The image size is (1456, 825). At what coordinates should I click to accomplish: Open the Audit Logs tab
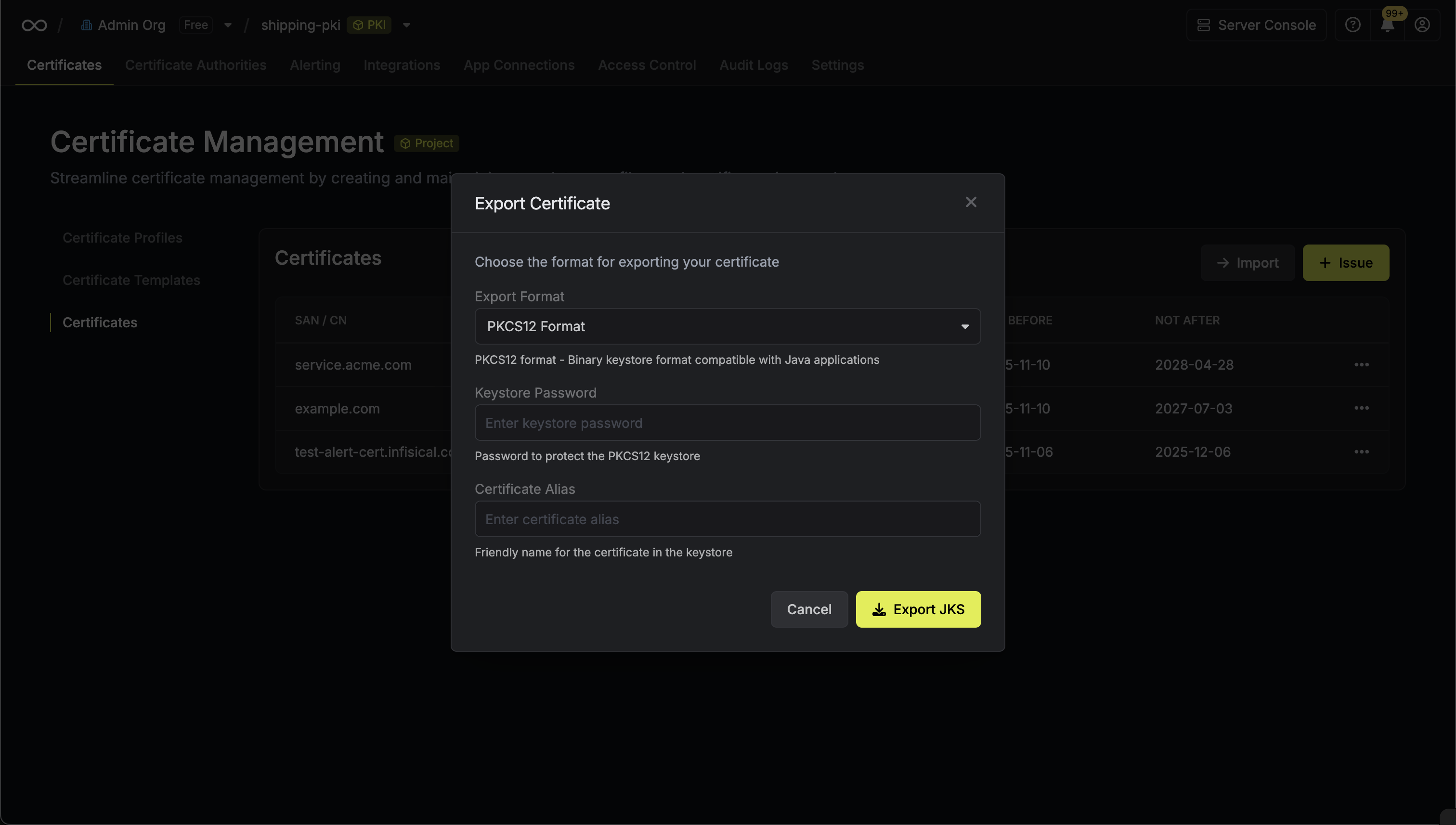[753, 65]
